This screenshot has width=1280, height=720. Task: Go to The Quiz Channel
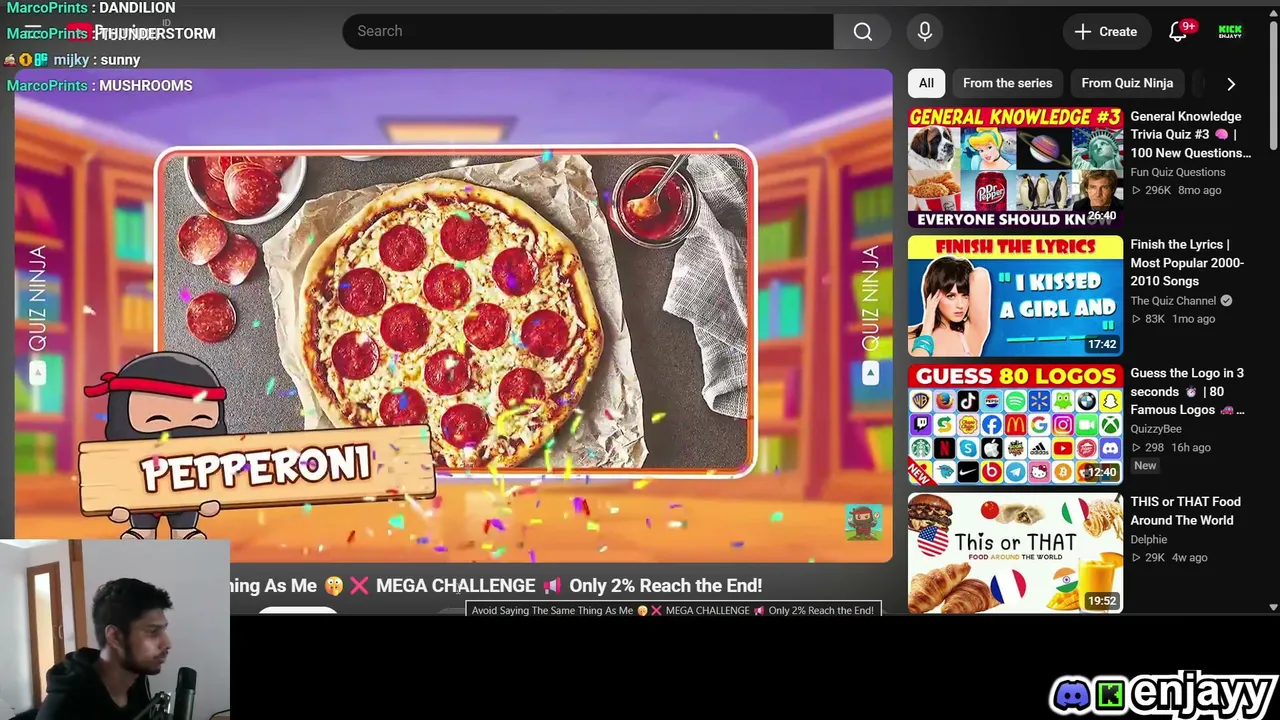tap(1173, 300)
